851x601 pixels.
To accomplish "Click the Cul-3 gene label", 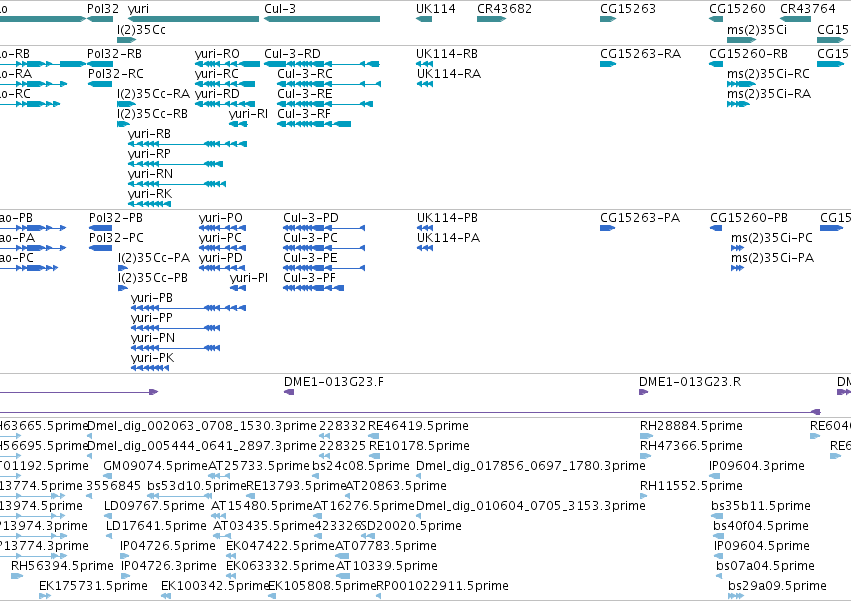I will click(280, 9).
